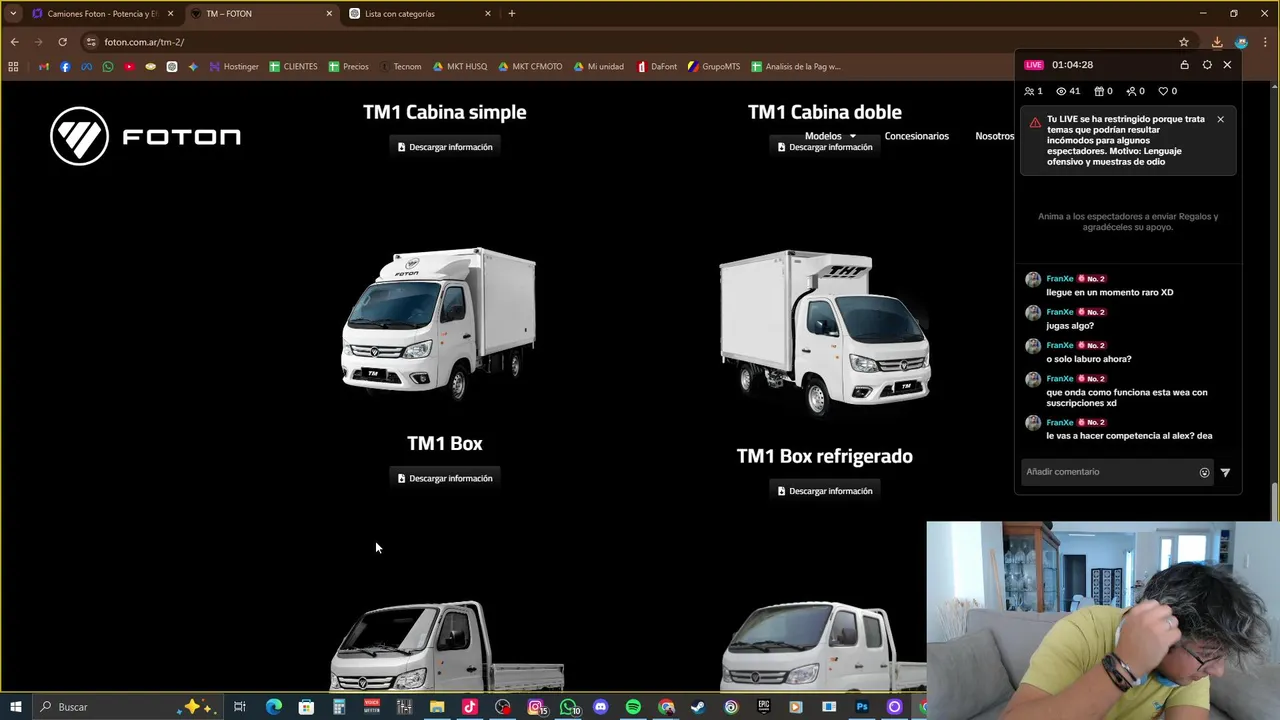Image resolution: width=1280 pixels, height=720 pixels.
Task: Open Microsoft Store from the taskbar
Action: tap(306, 707)
